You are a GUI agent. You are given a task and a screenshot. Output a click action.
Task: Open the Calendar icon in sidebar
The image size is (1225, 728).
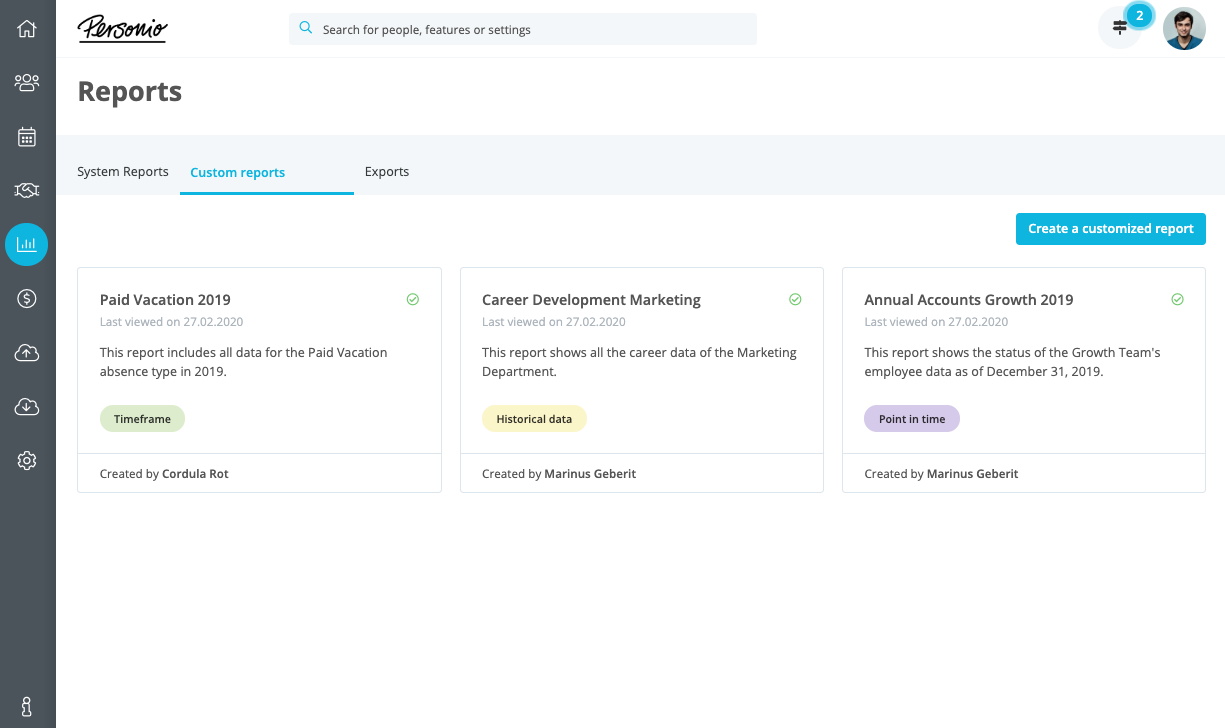click(27, 137)
